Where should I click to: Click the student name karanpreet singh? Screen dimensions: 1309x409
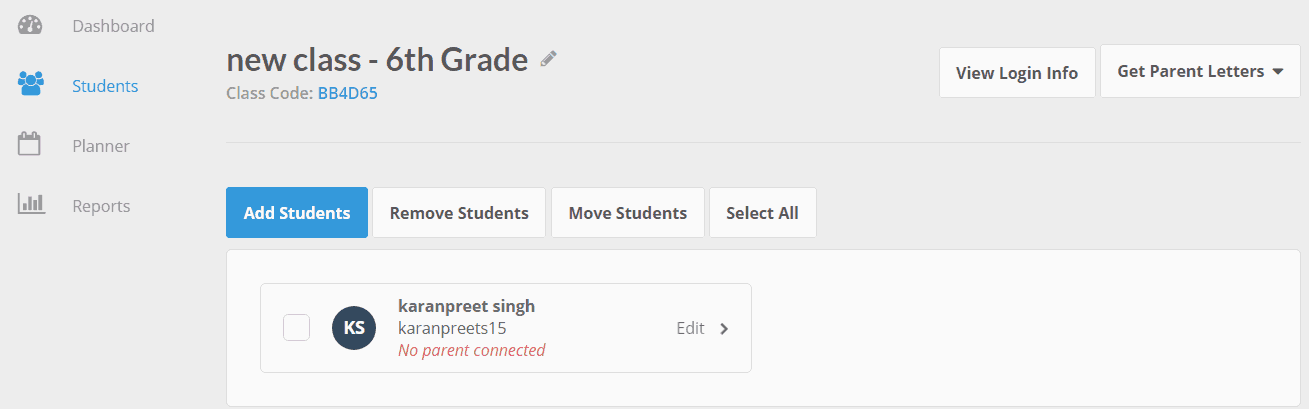465,306
